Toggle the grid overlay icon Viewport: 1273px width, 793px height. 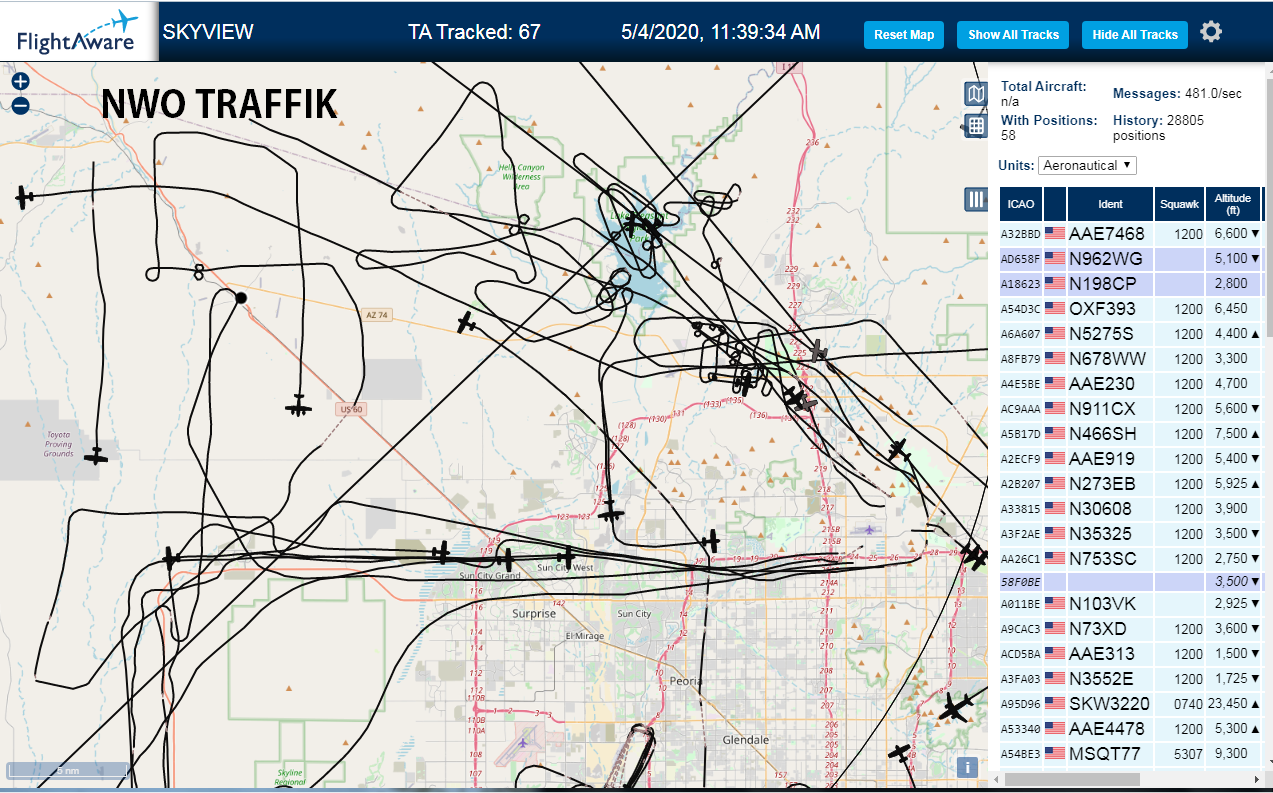[x=976, y=126]
